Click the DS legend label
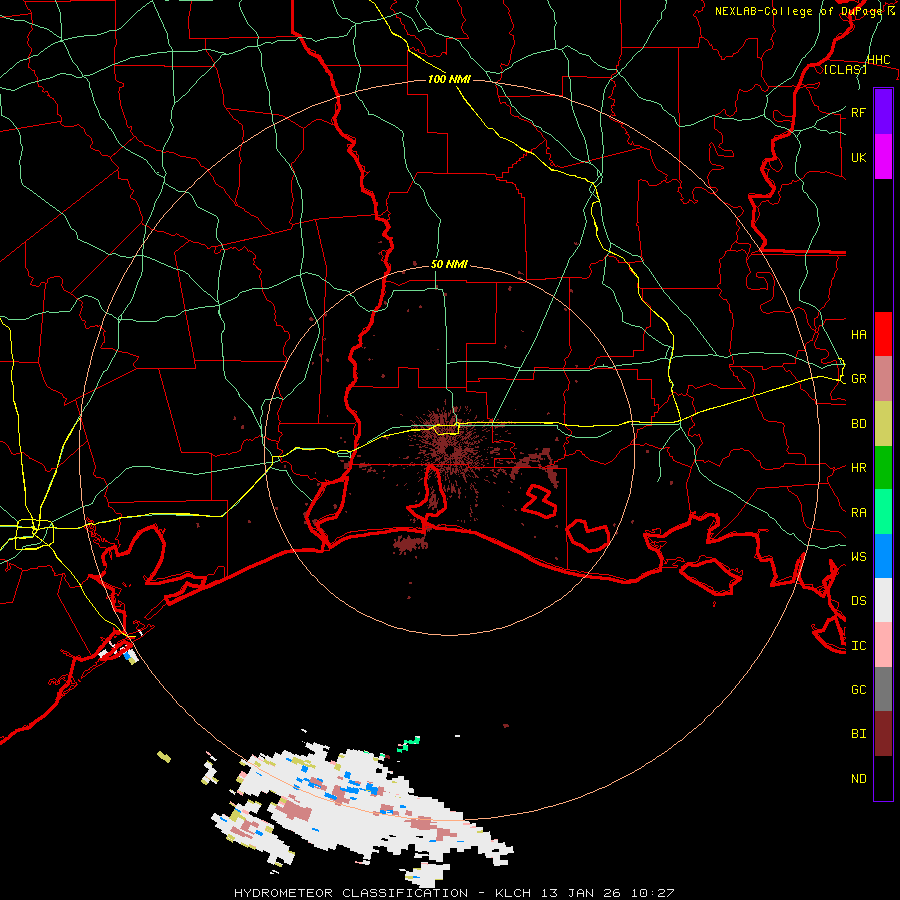Image resolution: width=900 pixels, height=900 pixels. [858, 600]
